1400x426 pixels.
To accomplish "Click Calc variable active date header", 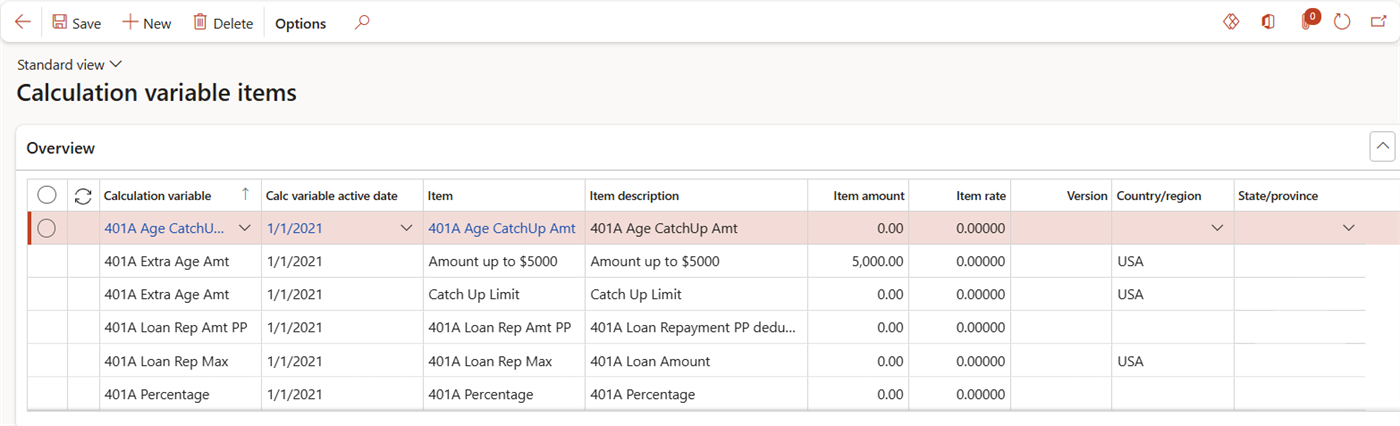I will coord(342,196).
